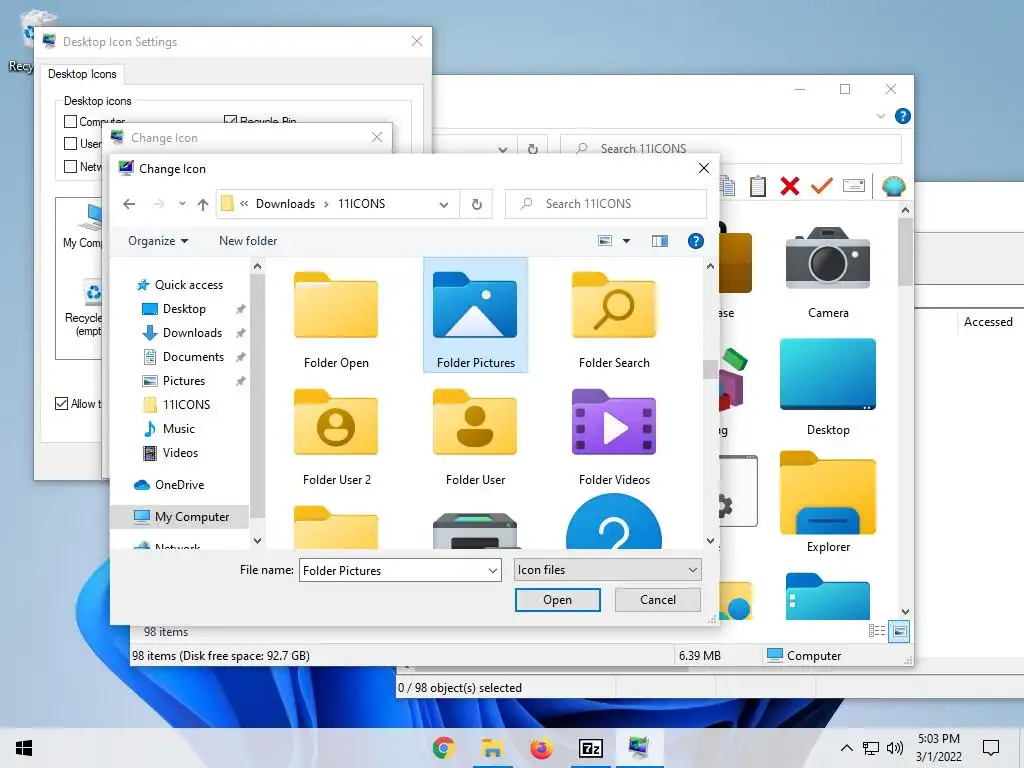Expand the address bar path dropdown
The height and width of the screenshot is (768, 1024).
(444, 204)
